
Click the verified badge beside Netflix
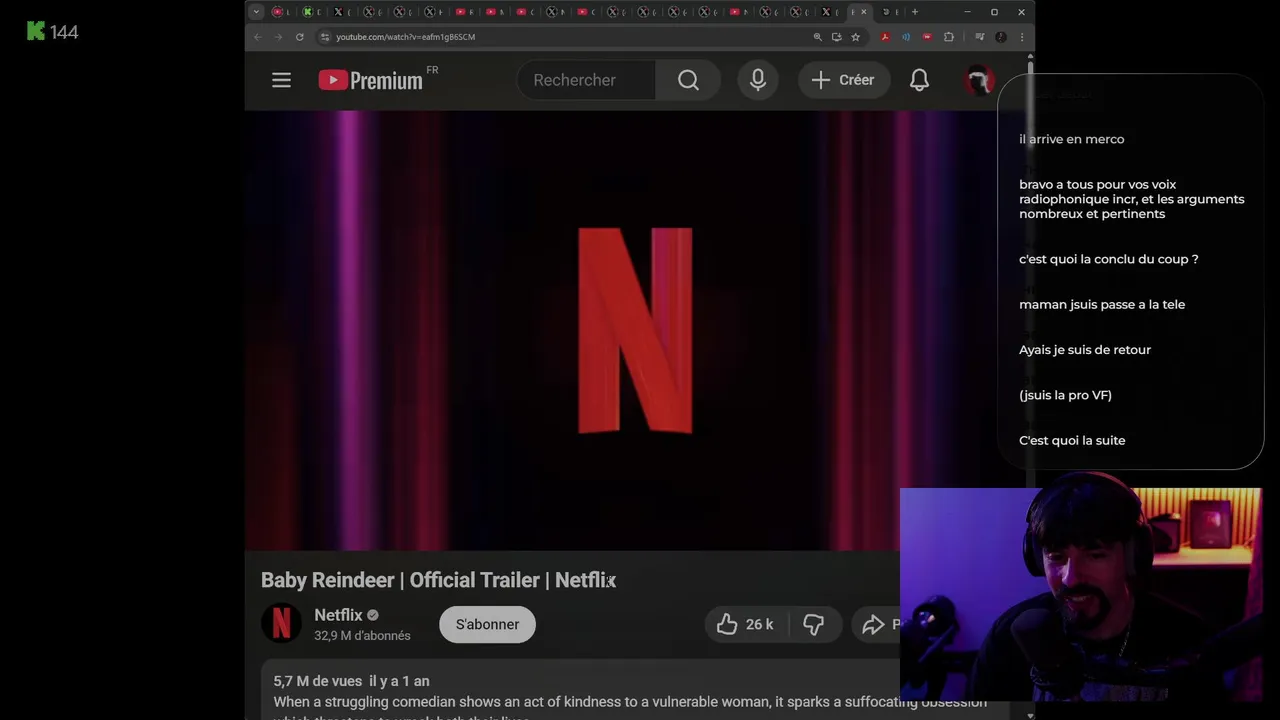pyautogui.click(x=373, y=615)
